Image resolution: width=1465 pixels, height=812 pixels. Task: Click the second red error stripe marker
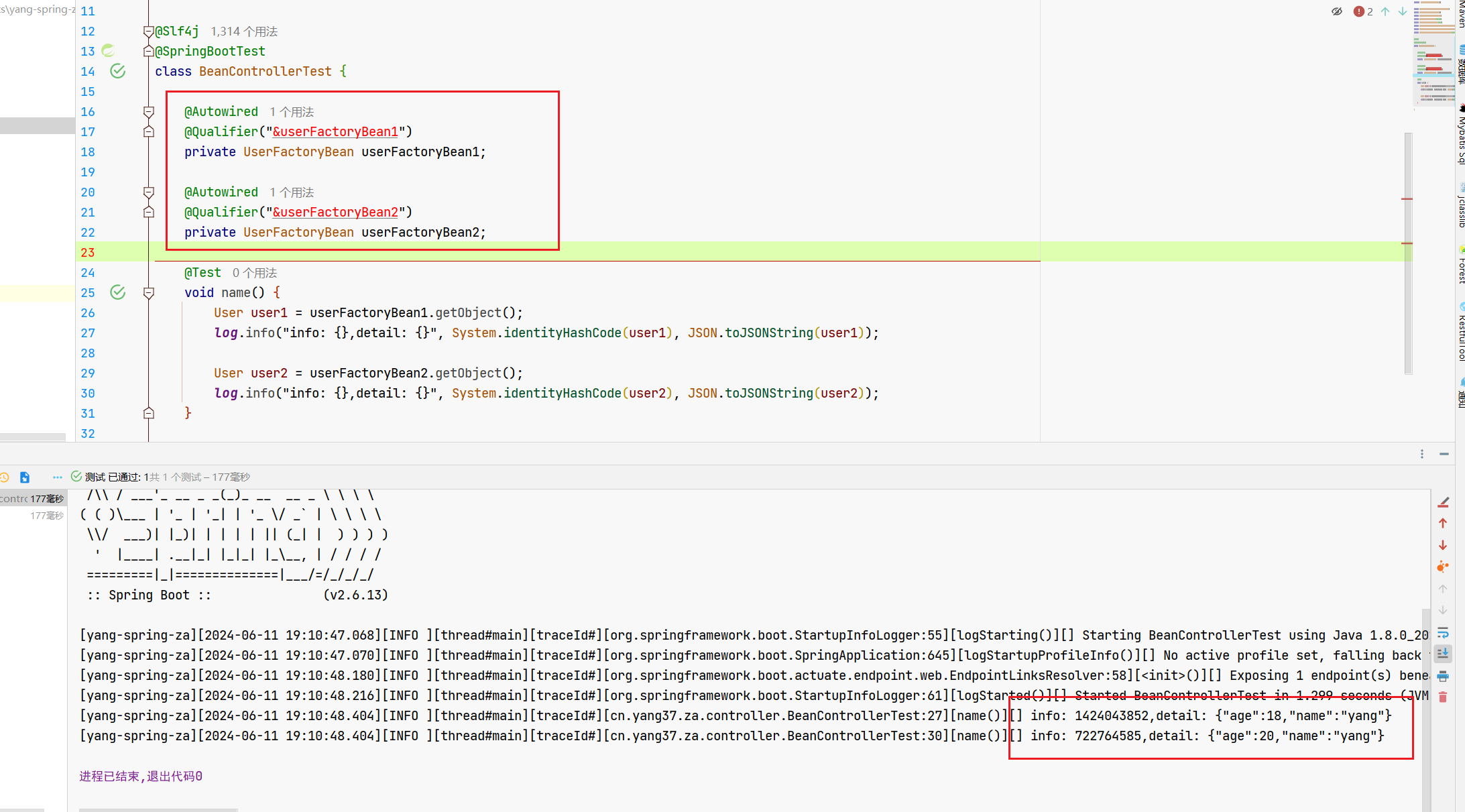coord(1407,243)
